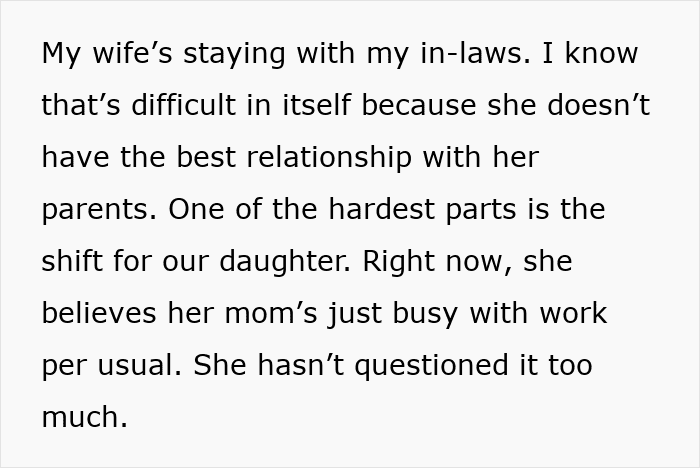Click the word "believes"
This screenshot has width=700, height=468.
[x=99, y=312]
